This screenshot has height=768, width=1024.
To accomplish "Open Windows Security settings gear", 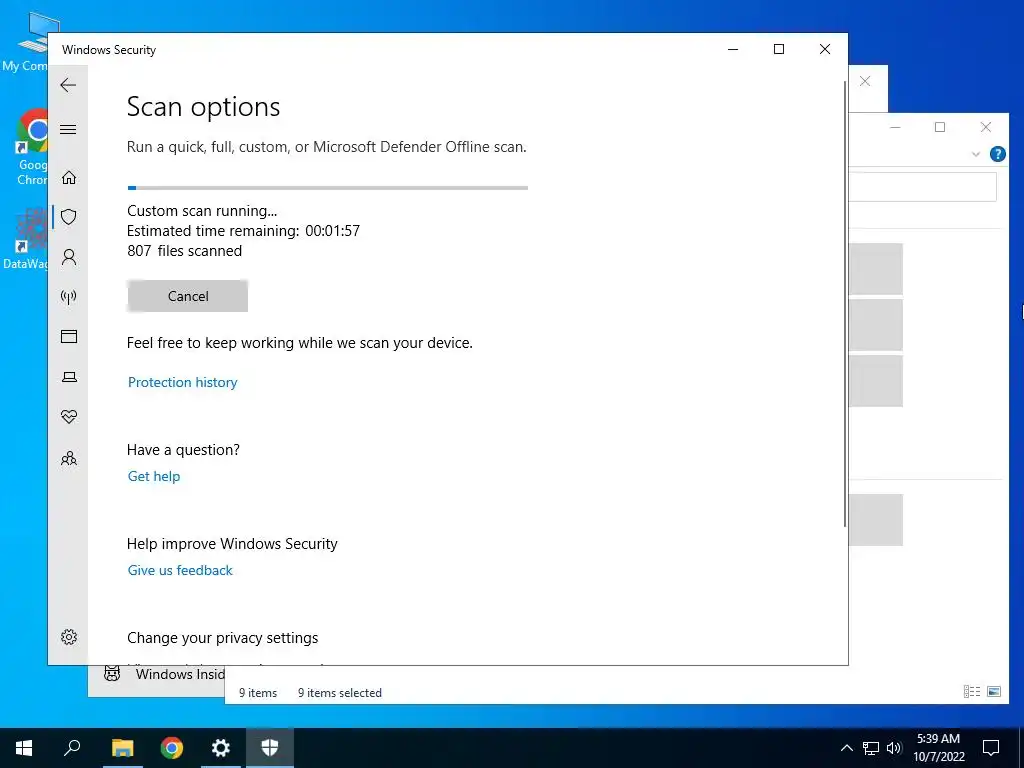I will [x=69, y=637].
